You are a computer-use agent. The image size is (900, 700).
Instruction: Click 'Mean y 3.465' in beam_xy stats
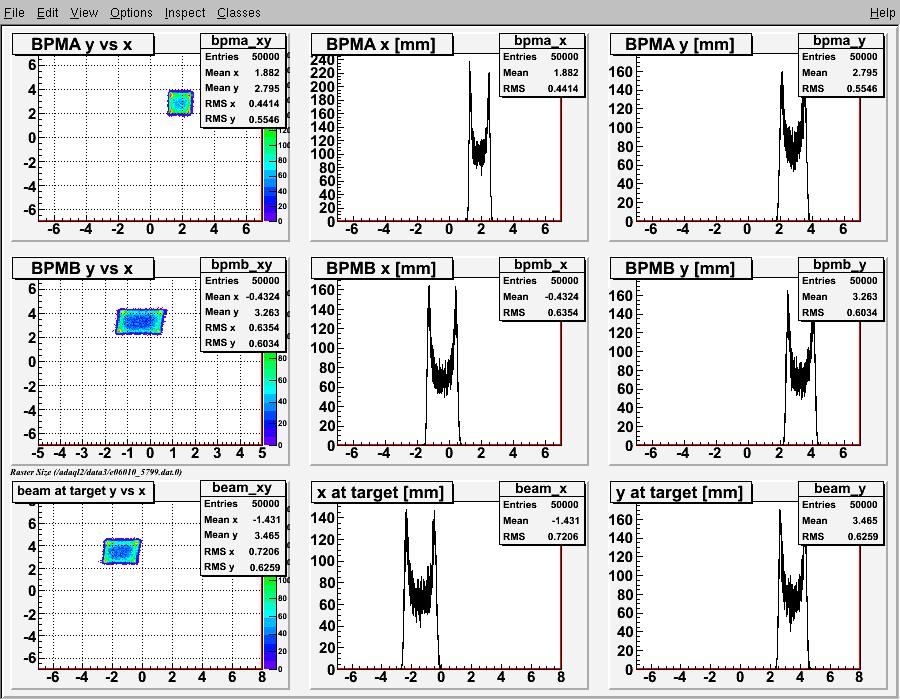242,535
